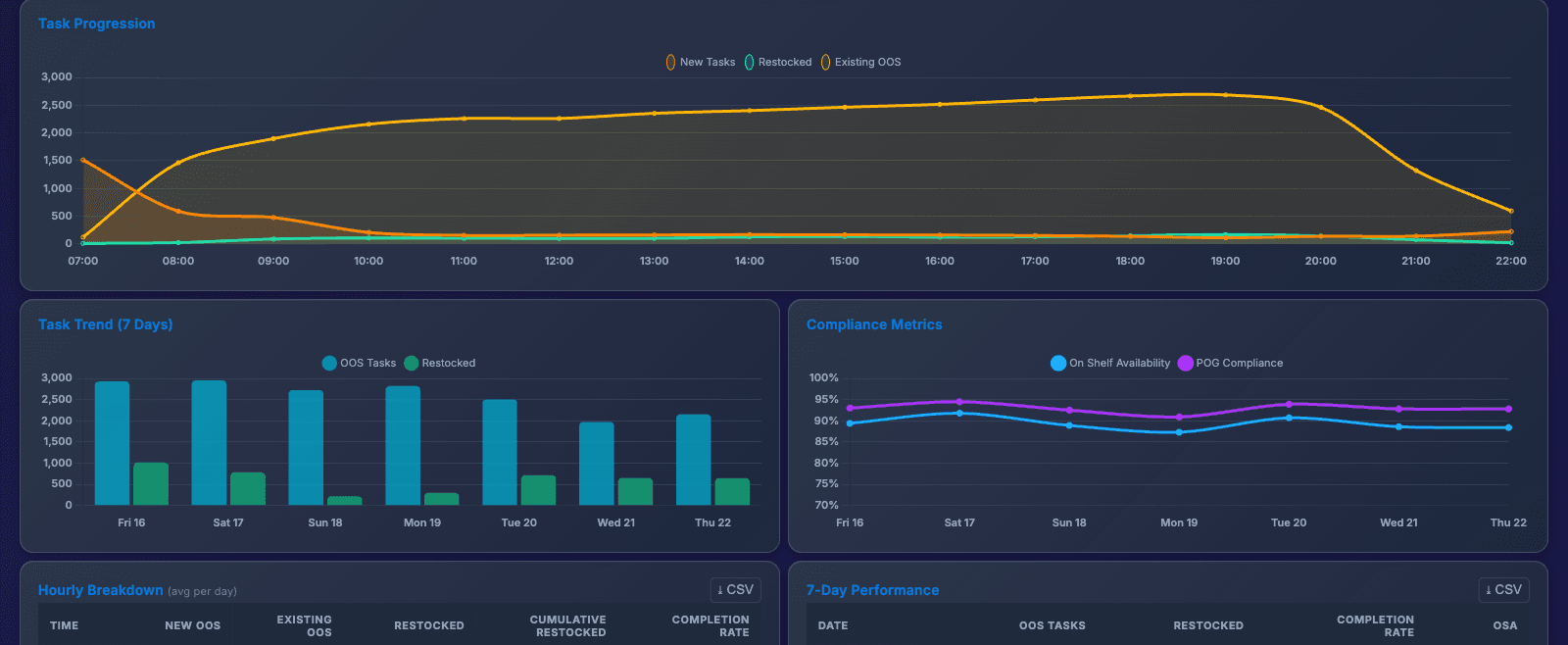Click the On Shelf Availability point at Mon 19
This screenshot has width=1568, height=645.
click(1179, 432)
